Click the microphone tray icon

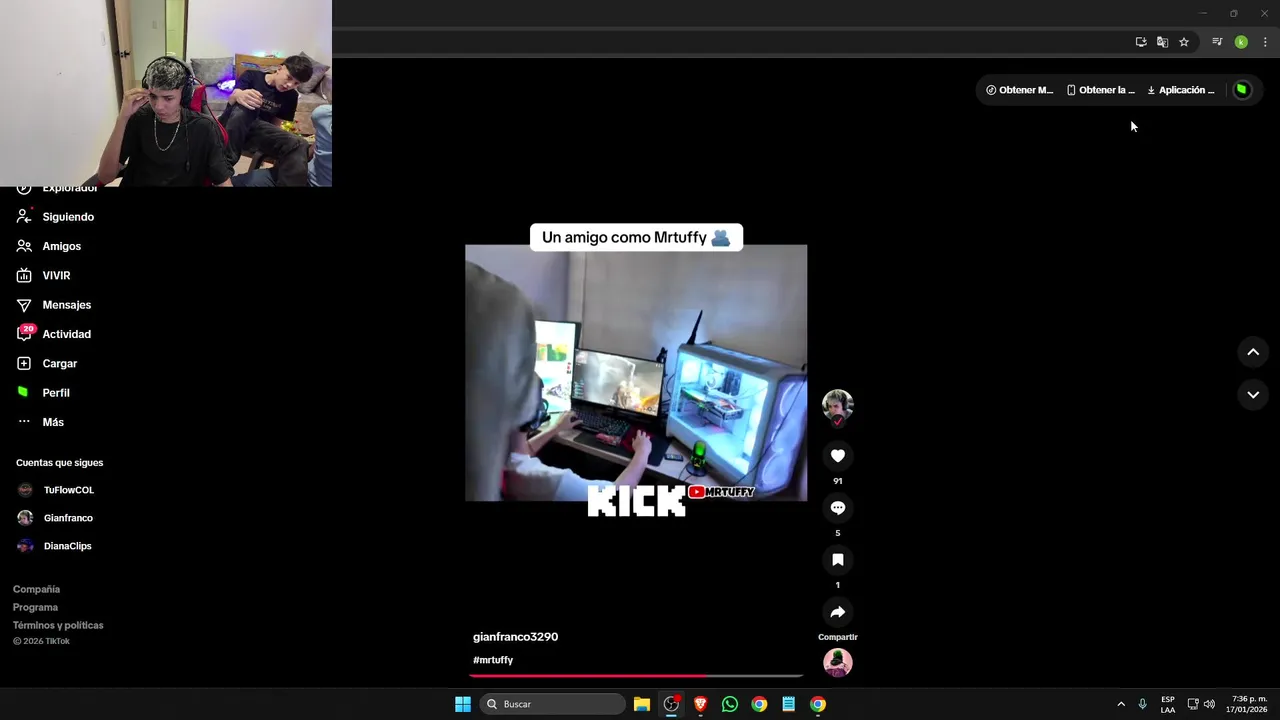tap(1142, 704)
